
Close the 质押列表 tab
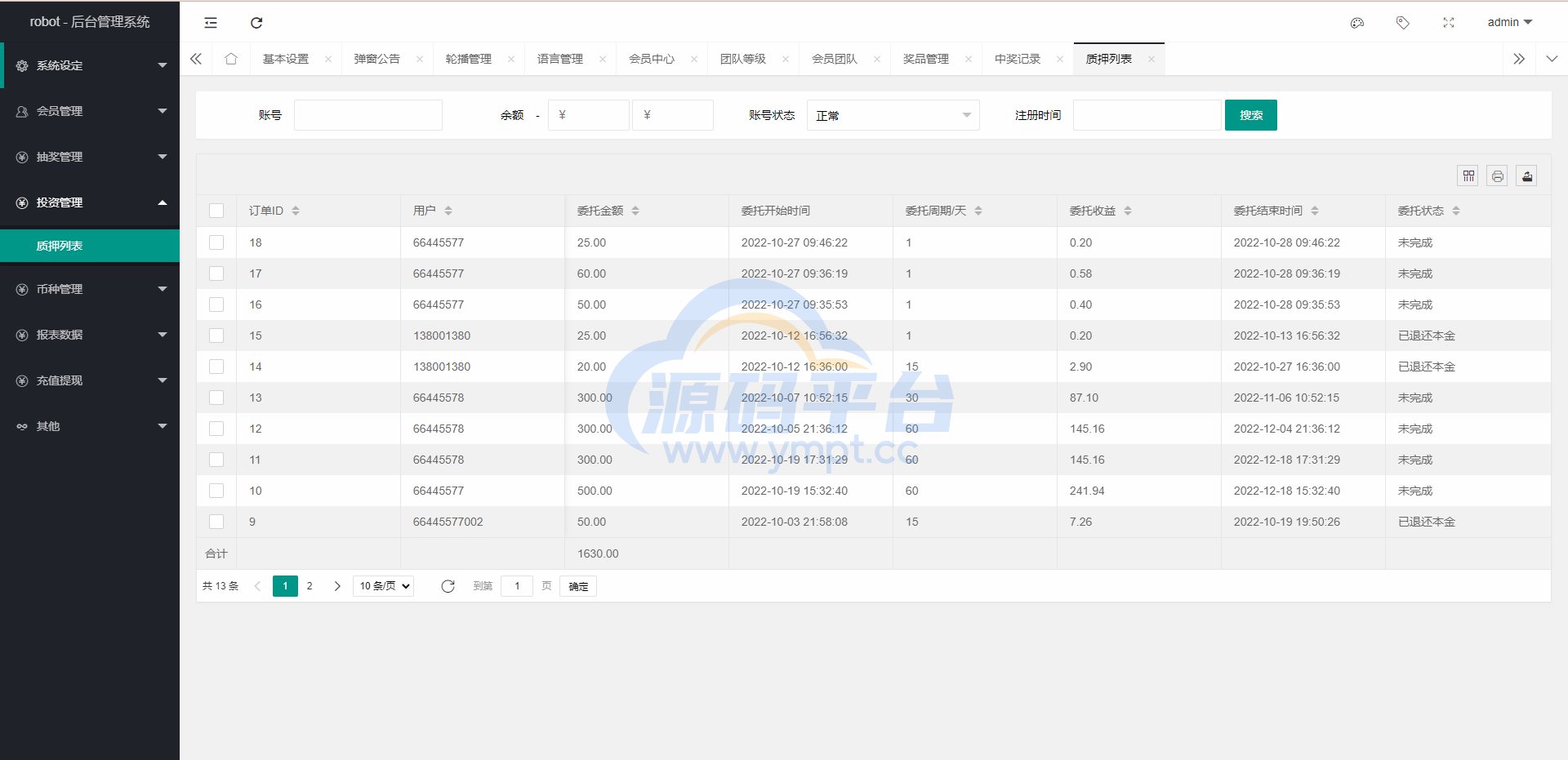pos(1151,59)
